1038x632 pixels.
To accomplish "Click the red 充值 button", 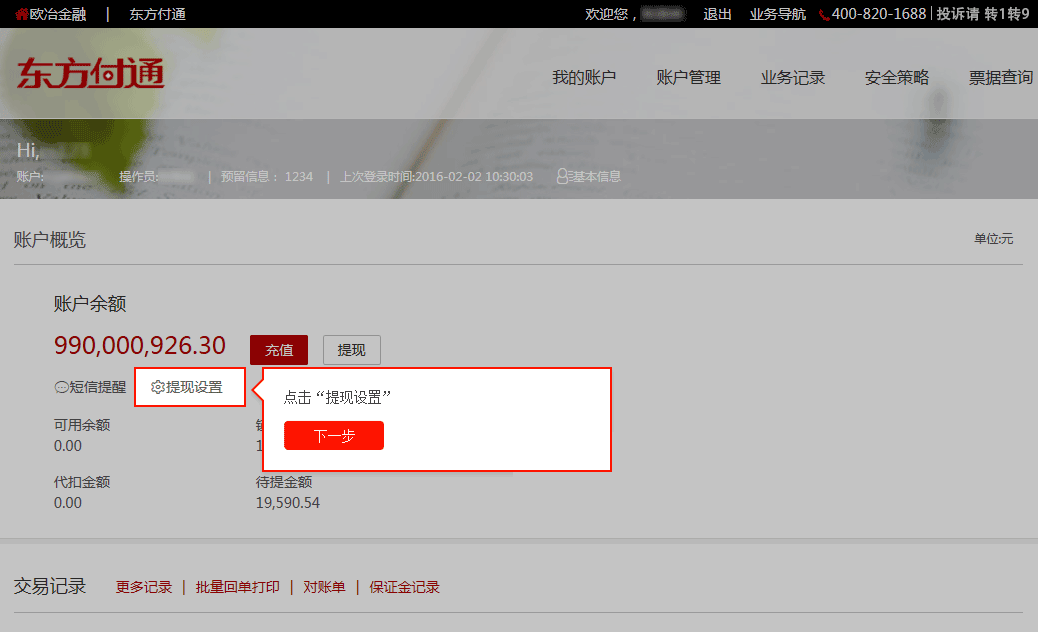I will [x=279, y=349].
